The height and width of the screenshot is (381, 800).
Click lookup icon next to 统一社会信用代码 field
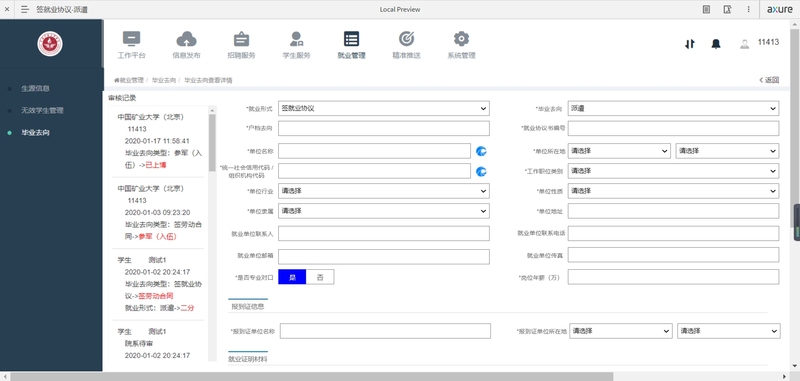[481, 171]
